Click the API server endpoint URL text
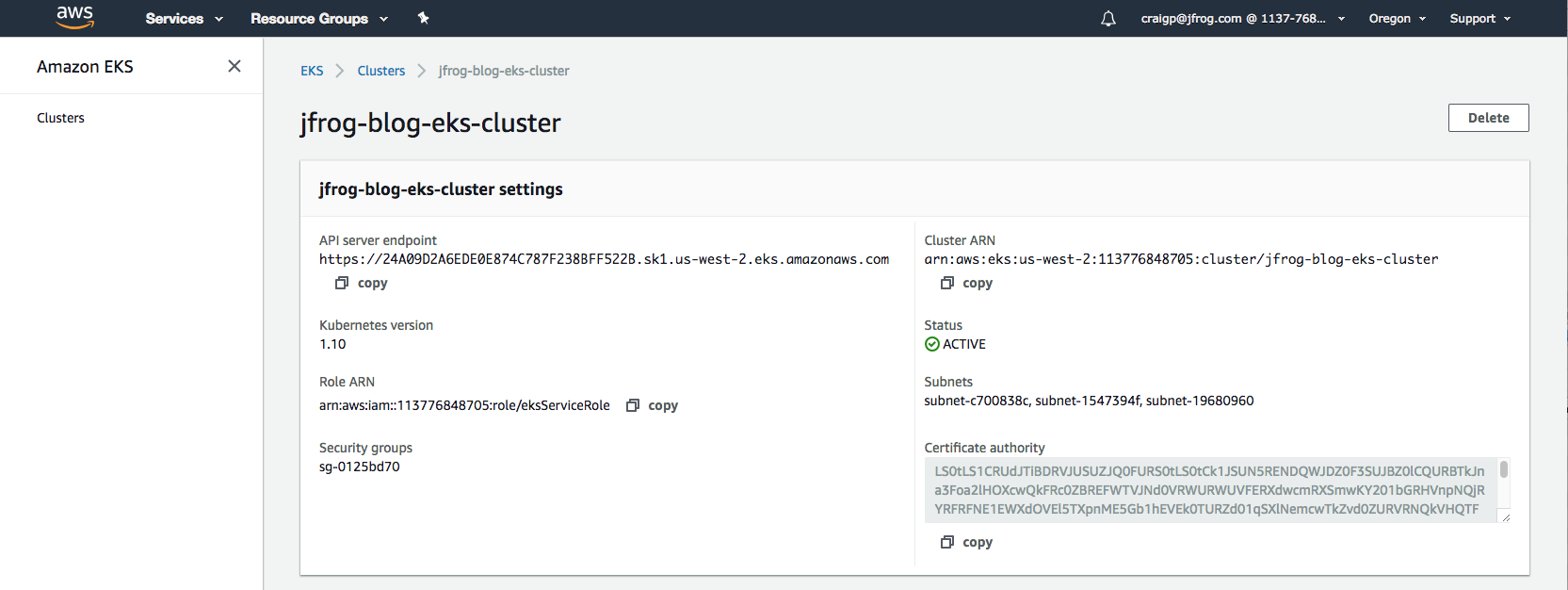Screen dimensions: 1568x590 click(x=604, y=259)
